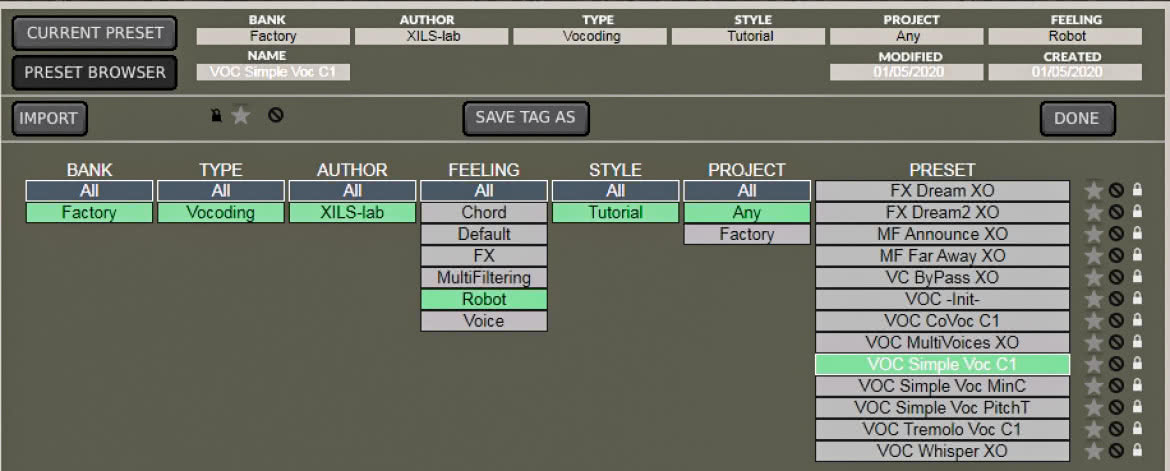Screen dimensions: 1170x471
Task: Favorite the FX Dream XO preset star
Action: tap(1094, 191)
